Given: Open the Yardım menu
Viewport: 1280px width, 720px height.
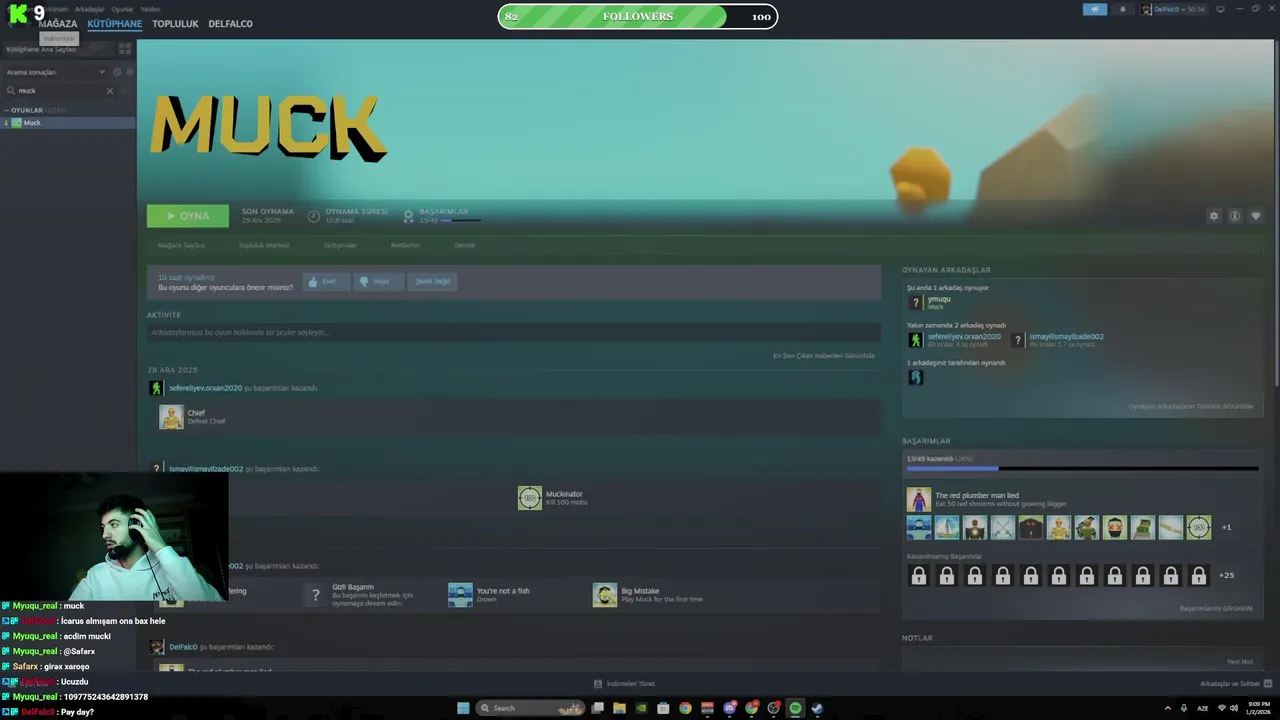Looking at the screenshot, I should tap(150, 9).
